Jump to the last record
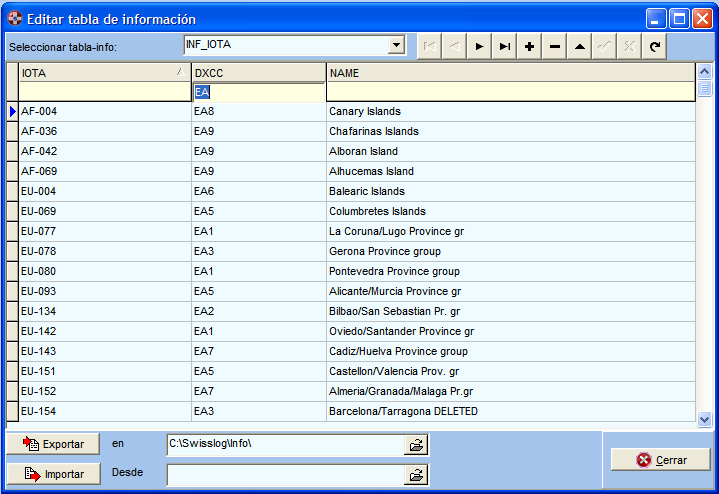This screenshot has height=494, width=719. tap(505, 47)
